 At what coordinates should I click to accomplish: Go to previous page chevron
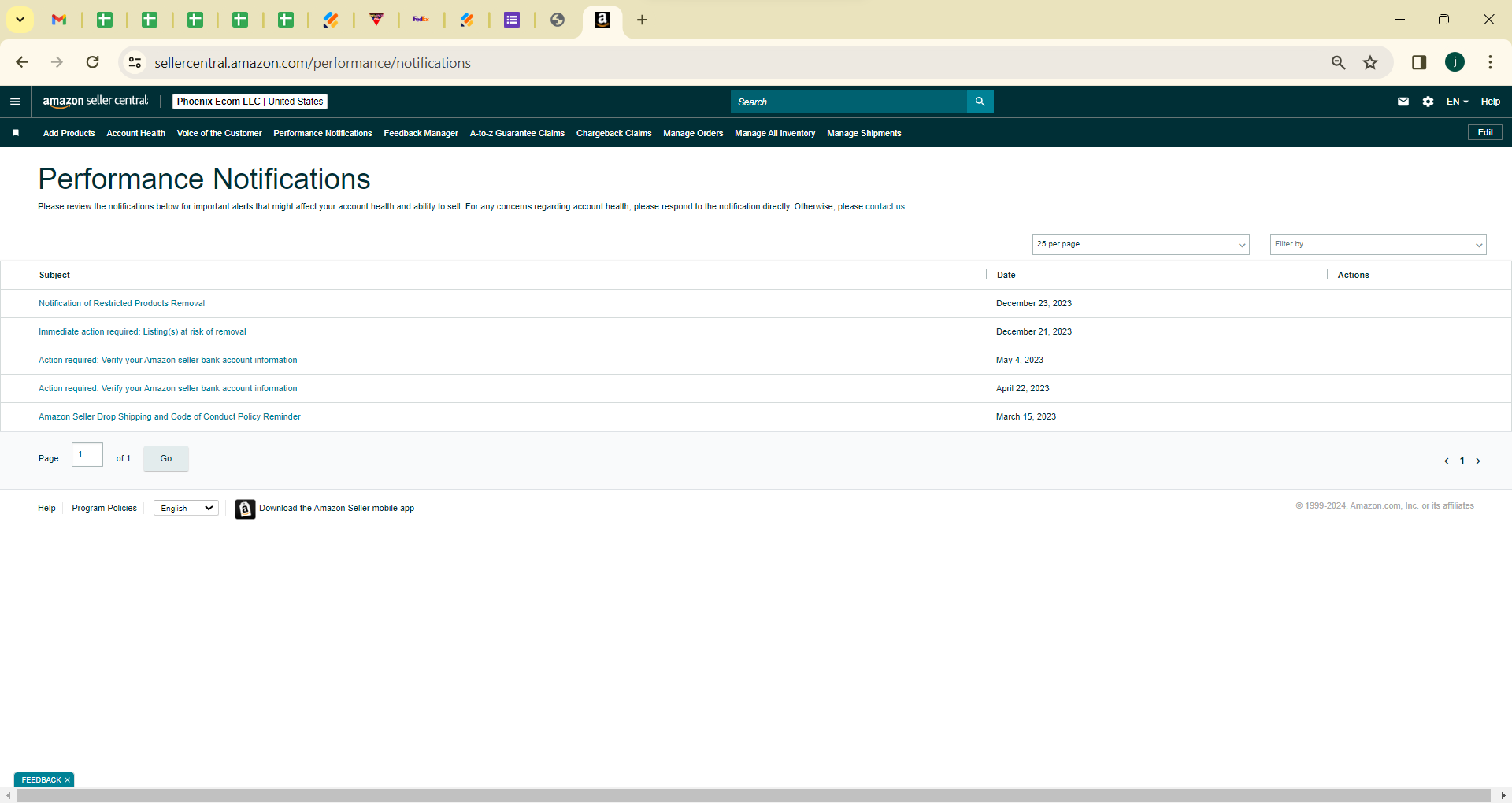(x=1446, y=461)
